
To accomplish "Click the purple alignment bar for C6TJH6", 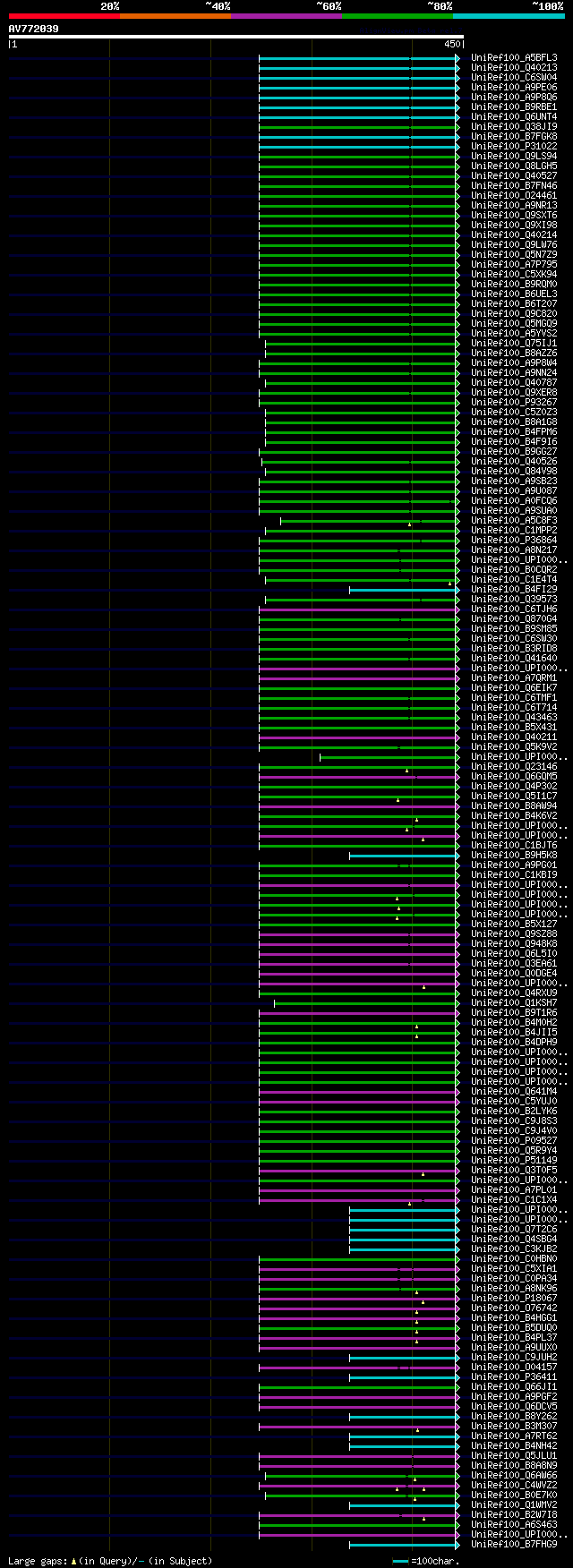I will pos(359,609).
